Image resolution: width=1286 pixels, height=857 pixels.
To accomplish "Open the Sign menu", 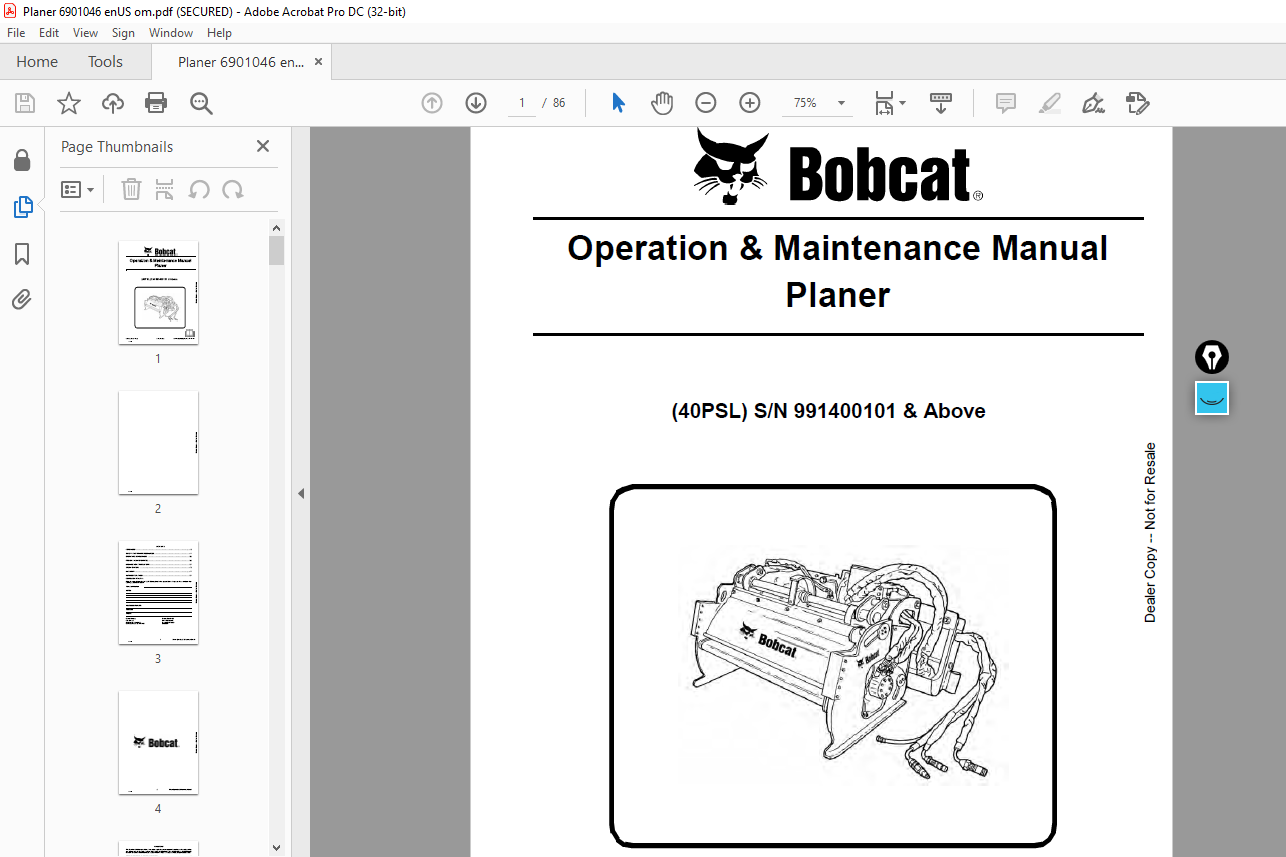I will [x=123, y=33].
